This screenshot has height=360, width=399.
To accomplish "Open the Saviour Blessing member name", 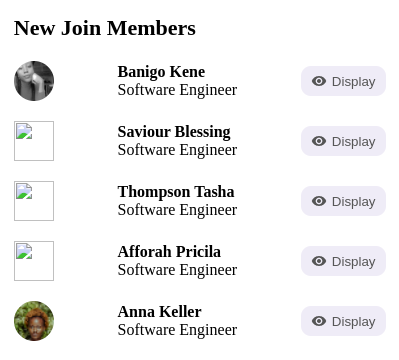I will point(174,132).
